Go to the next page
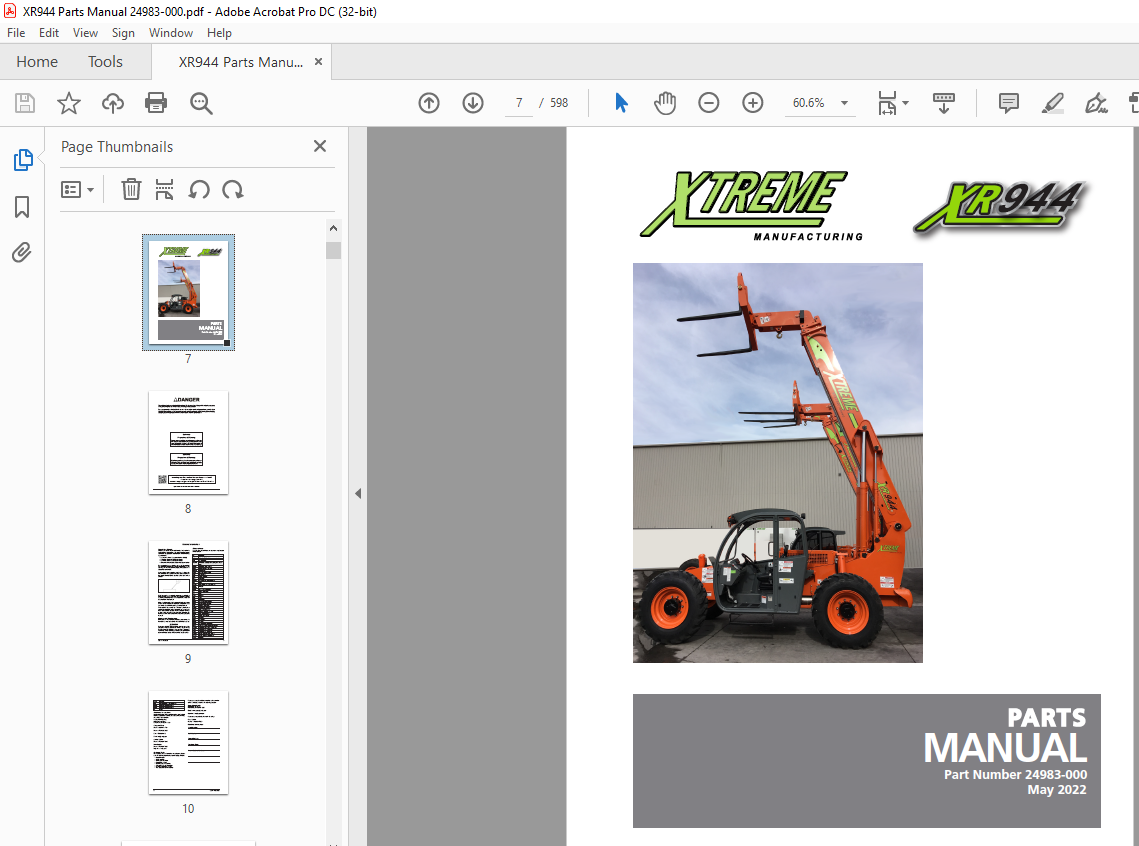This screenshot has width=1139, height=846. click(x=473, y=103)
